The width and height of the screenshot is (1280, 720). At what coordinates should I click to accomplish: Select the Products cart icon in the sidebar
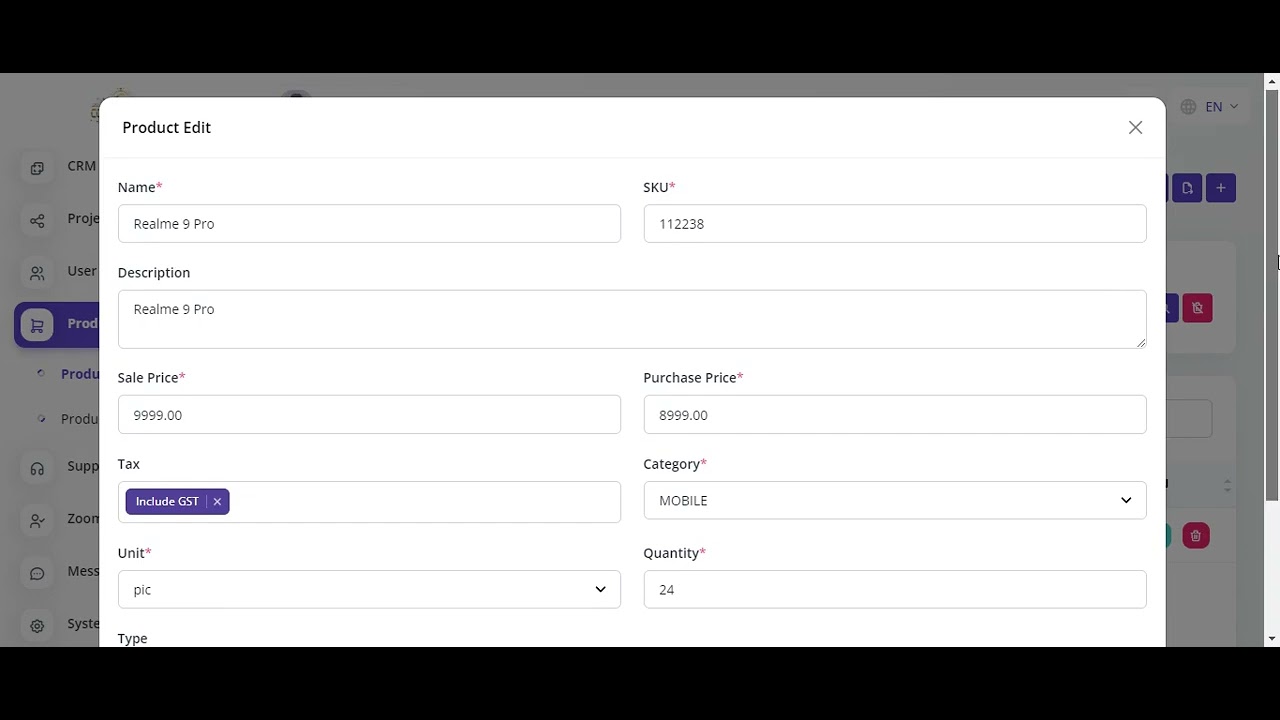point(37,325)
